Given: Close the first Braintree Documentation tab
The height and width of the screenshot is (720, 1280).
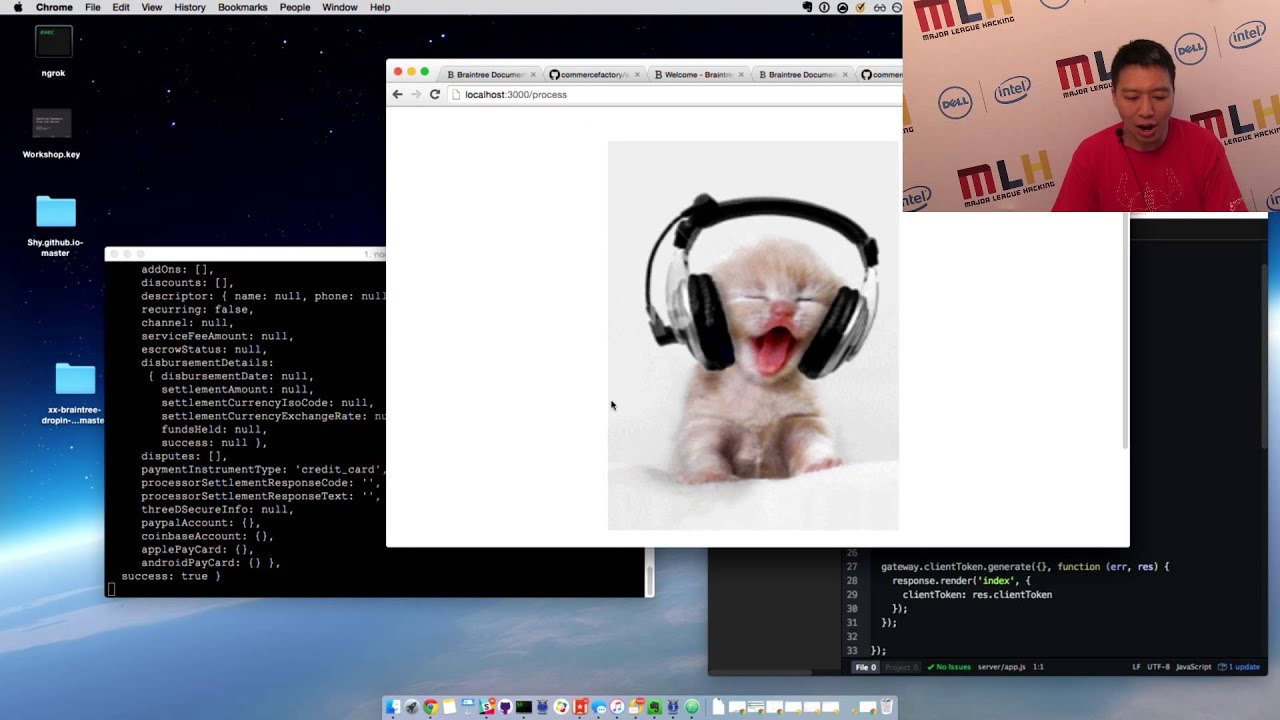Looking at the screenshot, I should pos(533,74).
